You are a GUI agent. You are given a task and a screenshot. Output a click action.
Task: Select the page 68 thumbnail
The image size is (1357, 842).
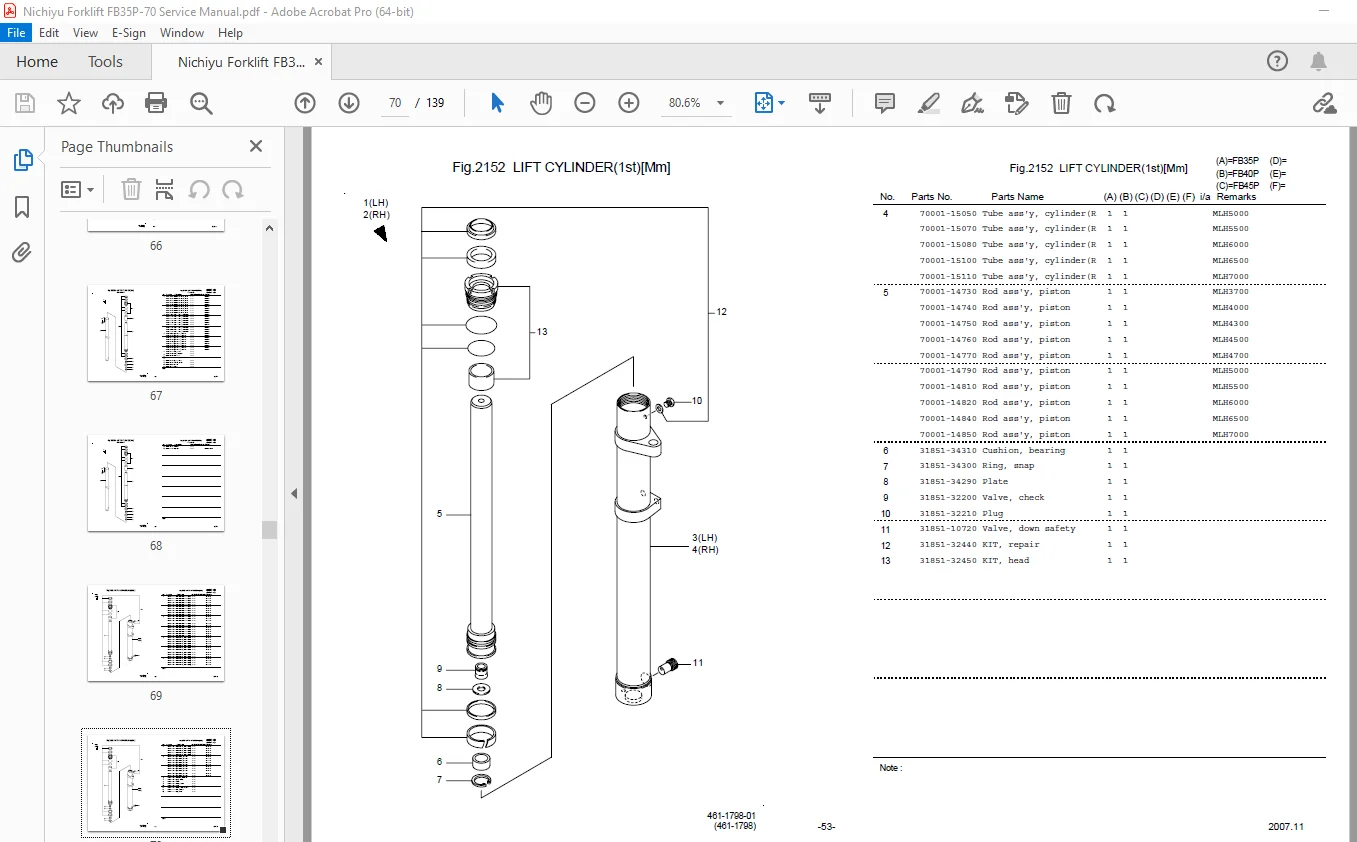156,483
